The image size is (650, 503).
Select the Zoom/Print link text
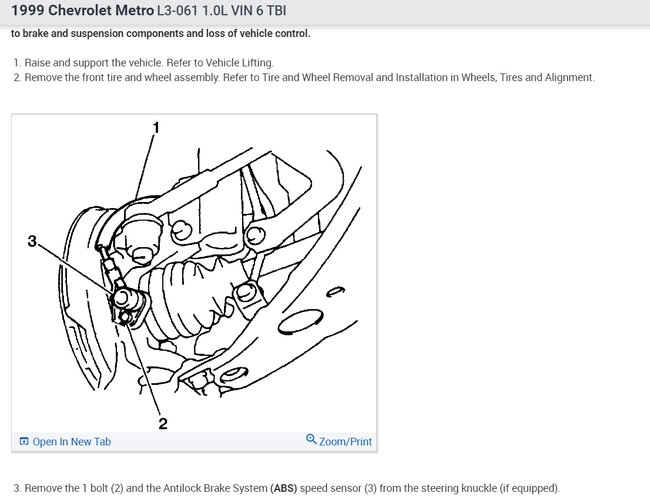click(x=345, y=442)
